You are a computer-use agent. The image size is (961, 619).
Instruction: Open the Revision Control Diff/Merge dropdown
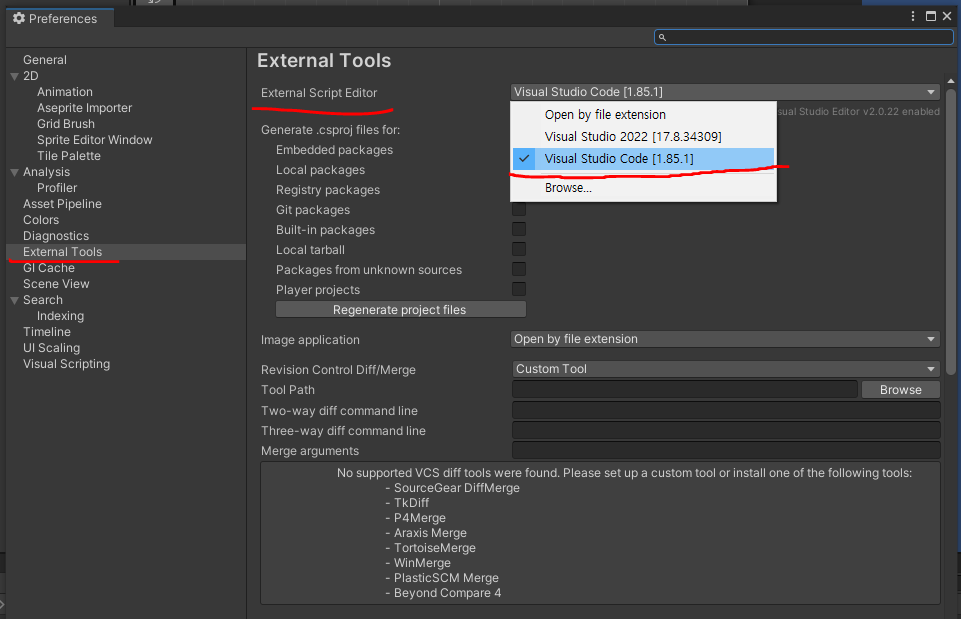coord(725,369)
